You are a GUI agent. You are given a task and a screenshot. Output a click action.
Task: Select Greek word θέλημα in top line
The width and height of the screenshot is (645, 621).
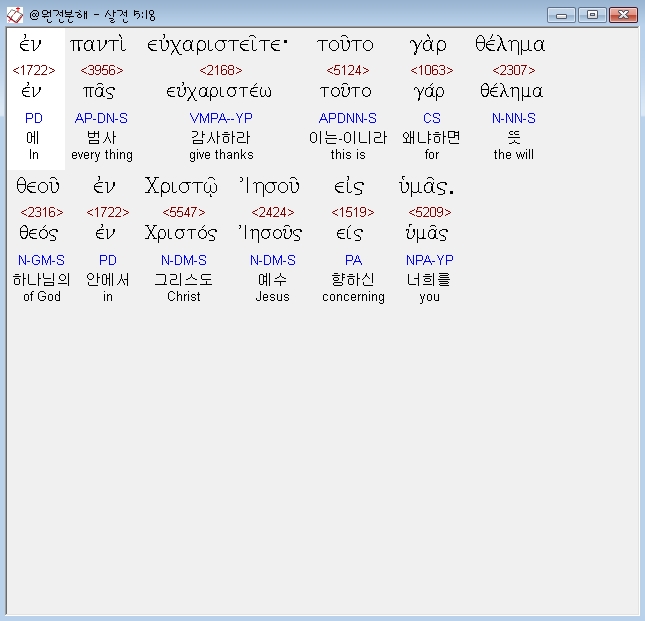click(510, 44)
